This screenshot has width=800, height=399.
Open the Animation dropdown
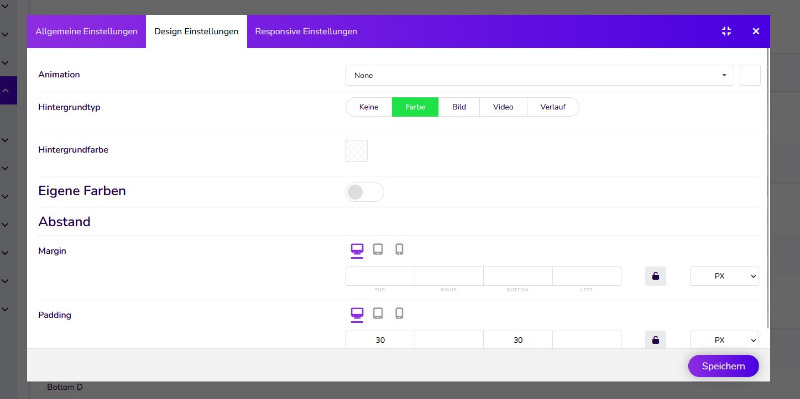[x=539, y=75]
